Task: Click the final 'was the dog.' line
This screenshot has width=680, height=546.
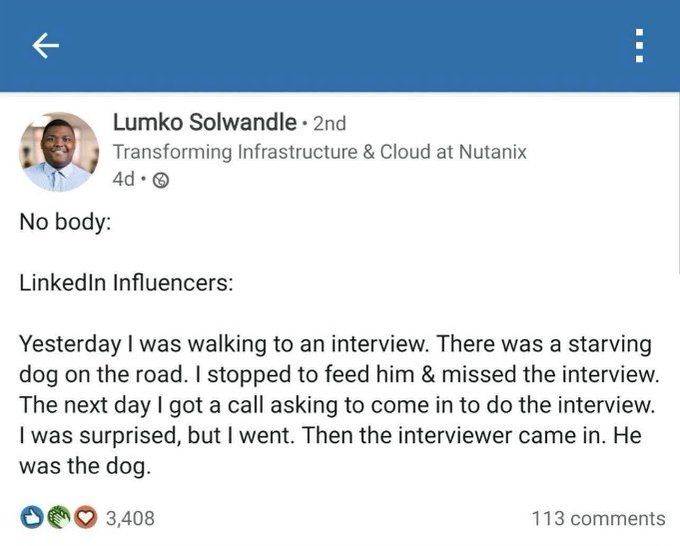Action: (85, 467)
